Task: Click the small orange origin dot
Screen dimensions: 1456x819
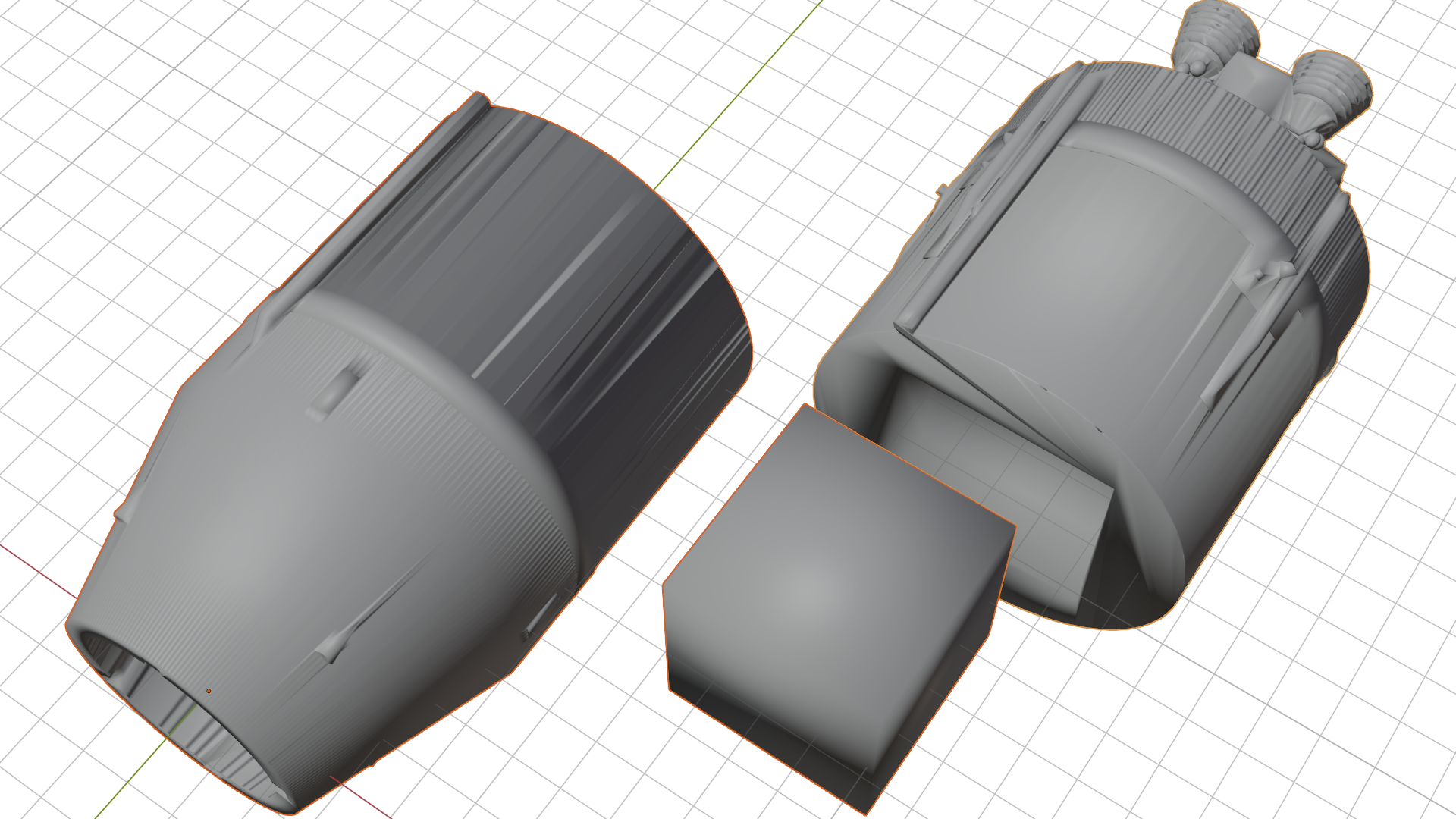Action: coord(209,691)
